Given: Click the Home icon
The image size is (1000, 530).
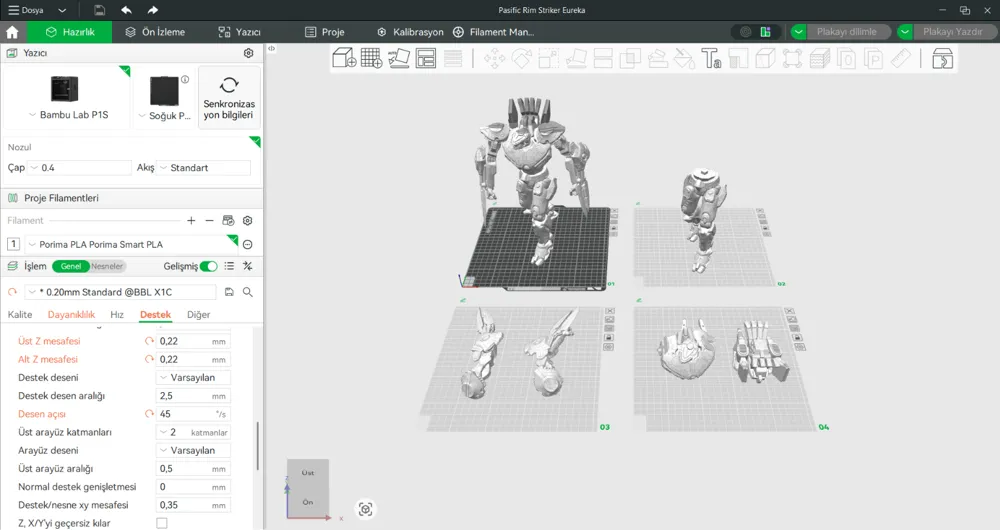Looking at the screenshot, I should coord(12,32).
